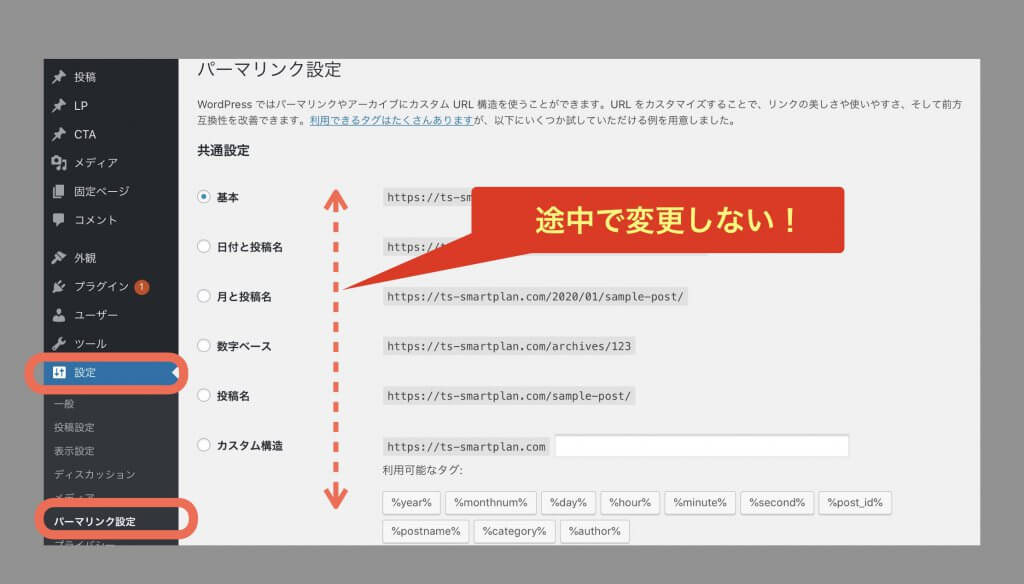Select the カスタム構造 radio button
1024x584 pixels.
coord(204,445)
